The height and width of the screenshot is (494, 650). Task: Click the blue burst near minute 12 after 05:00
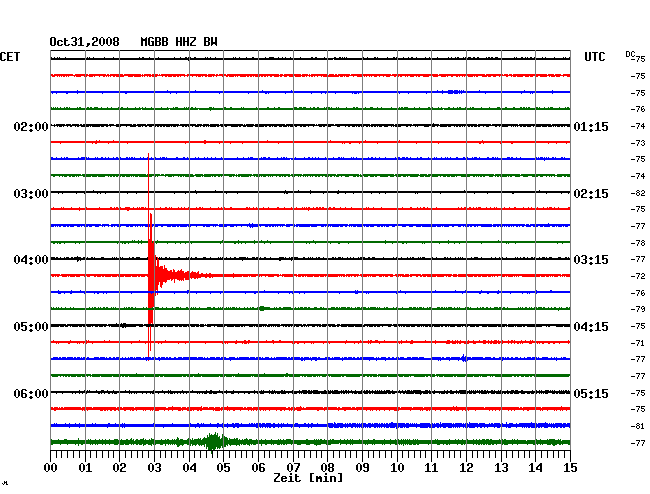tap(464, 358)
